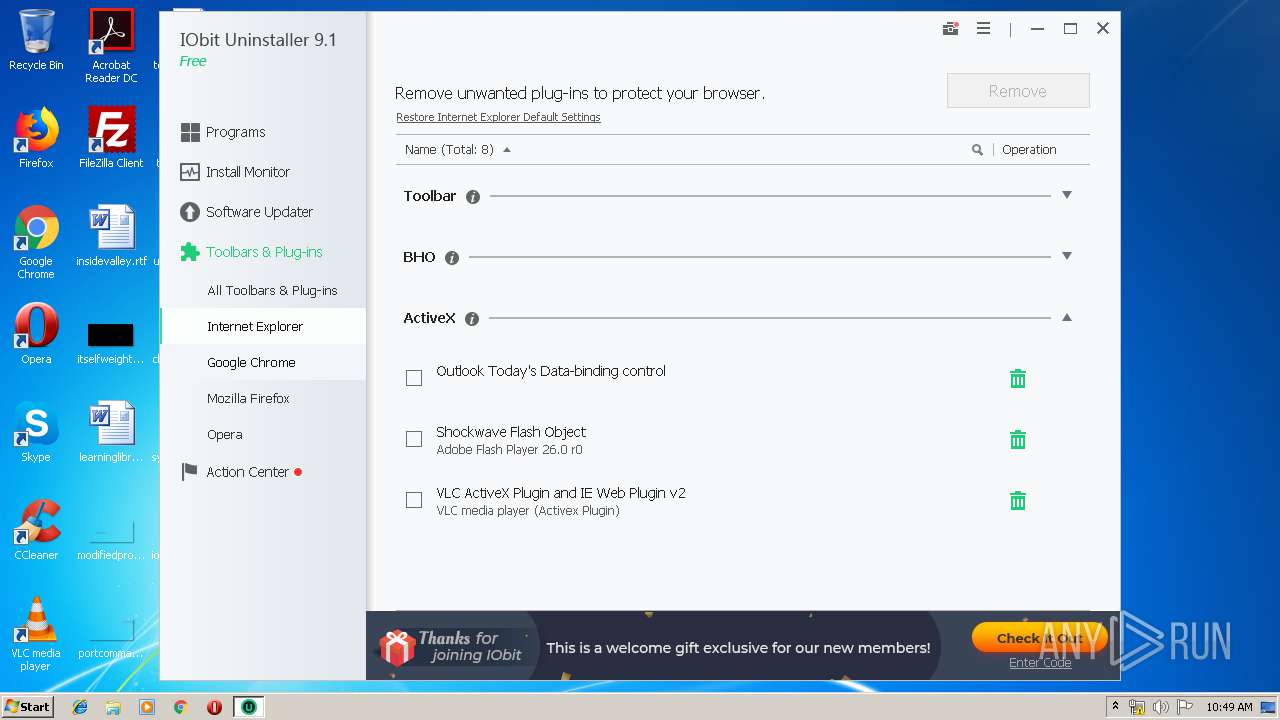Collapse the ActiveX category
Viewport: 1280px width, 720px height.
(1067, 317)
